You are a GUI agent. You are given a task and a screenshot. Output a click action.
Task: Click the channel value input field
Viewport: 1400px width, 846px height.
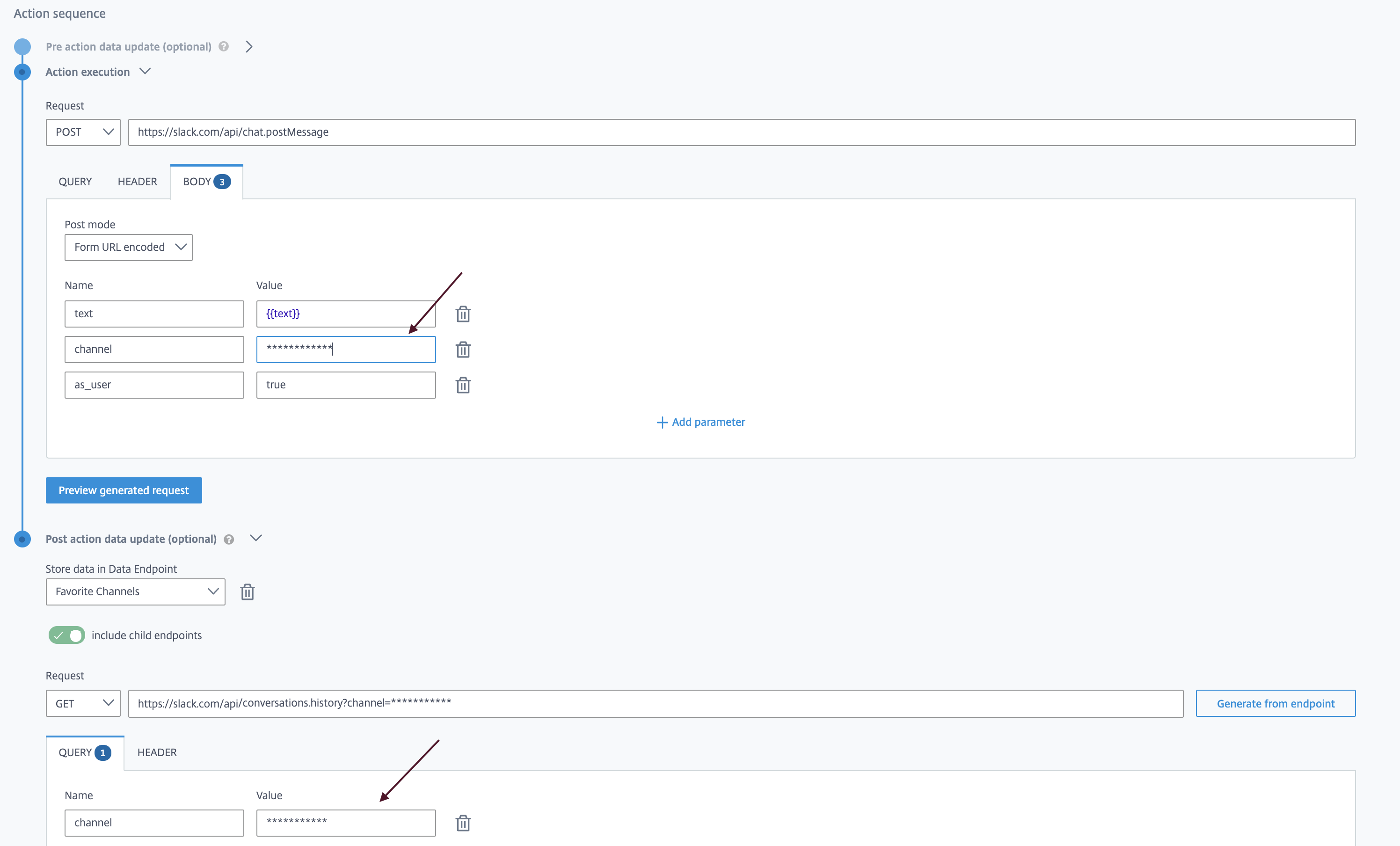point(346,348)
